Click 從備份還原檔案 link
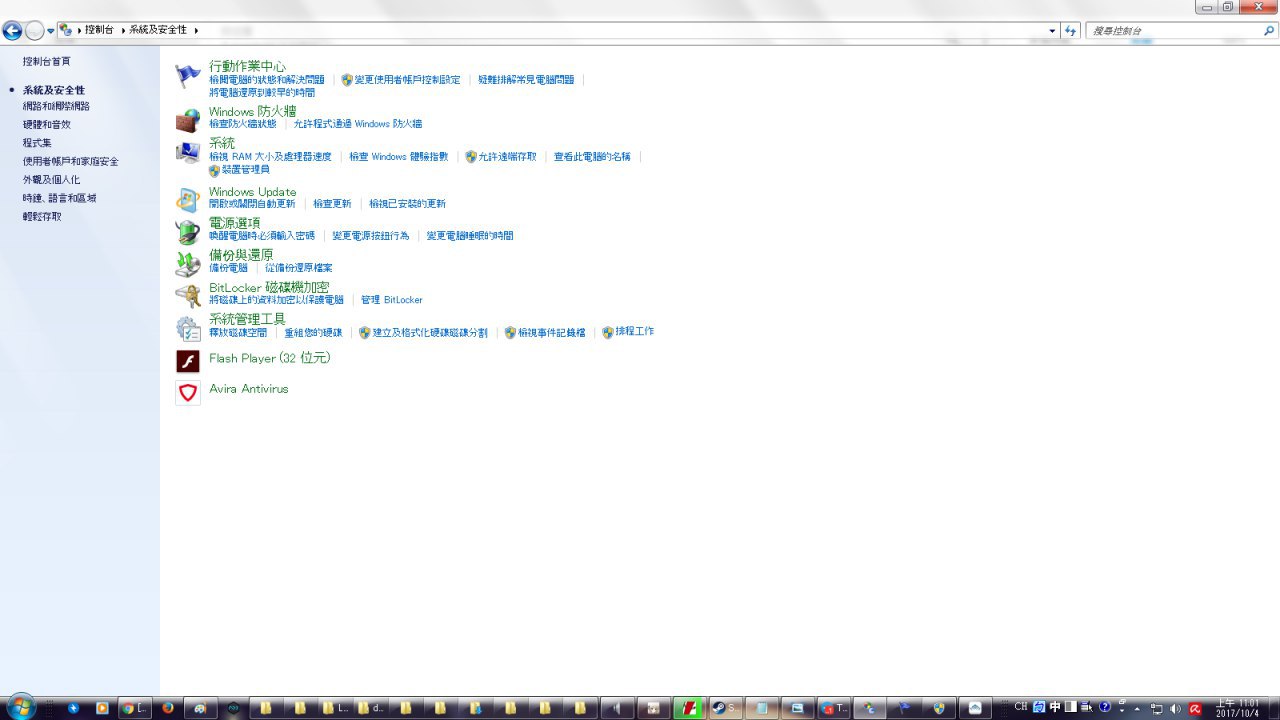The width and height of the screenshot is (1280, 720). point(299,268)
